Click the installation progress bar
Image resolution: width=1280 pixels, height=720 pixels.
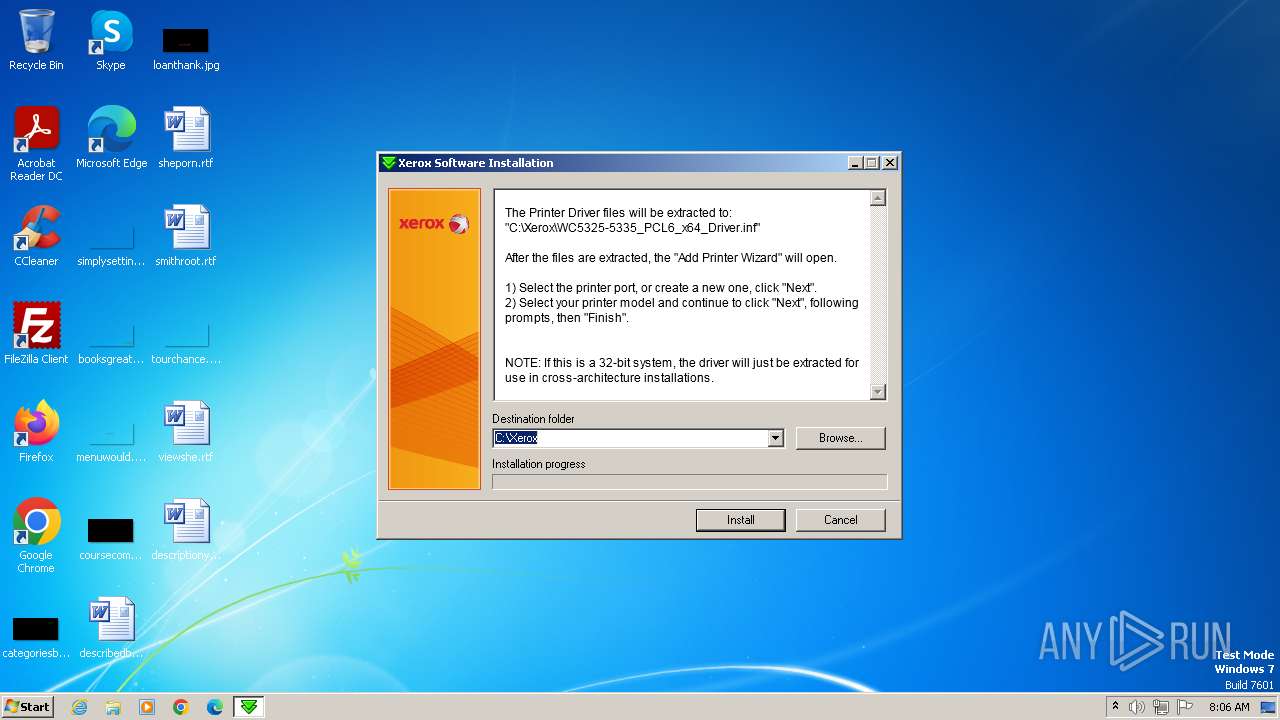tap(689, 482)
